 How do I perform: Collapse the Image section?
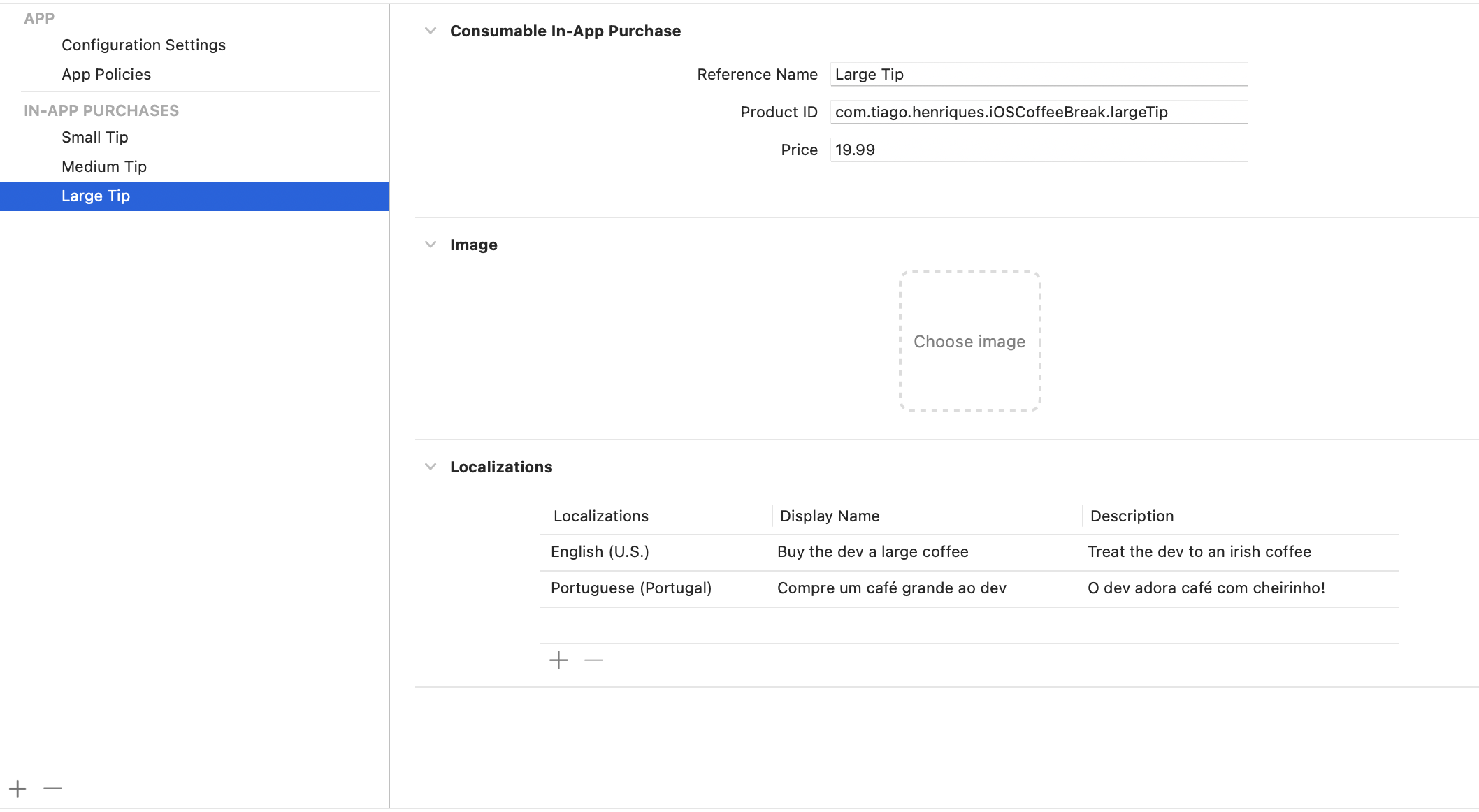click(431, 245)
